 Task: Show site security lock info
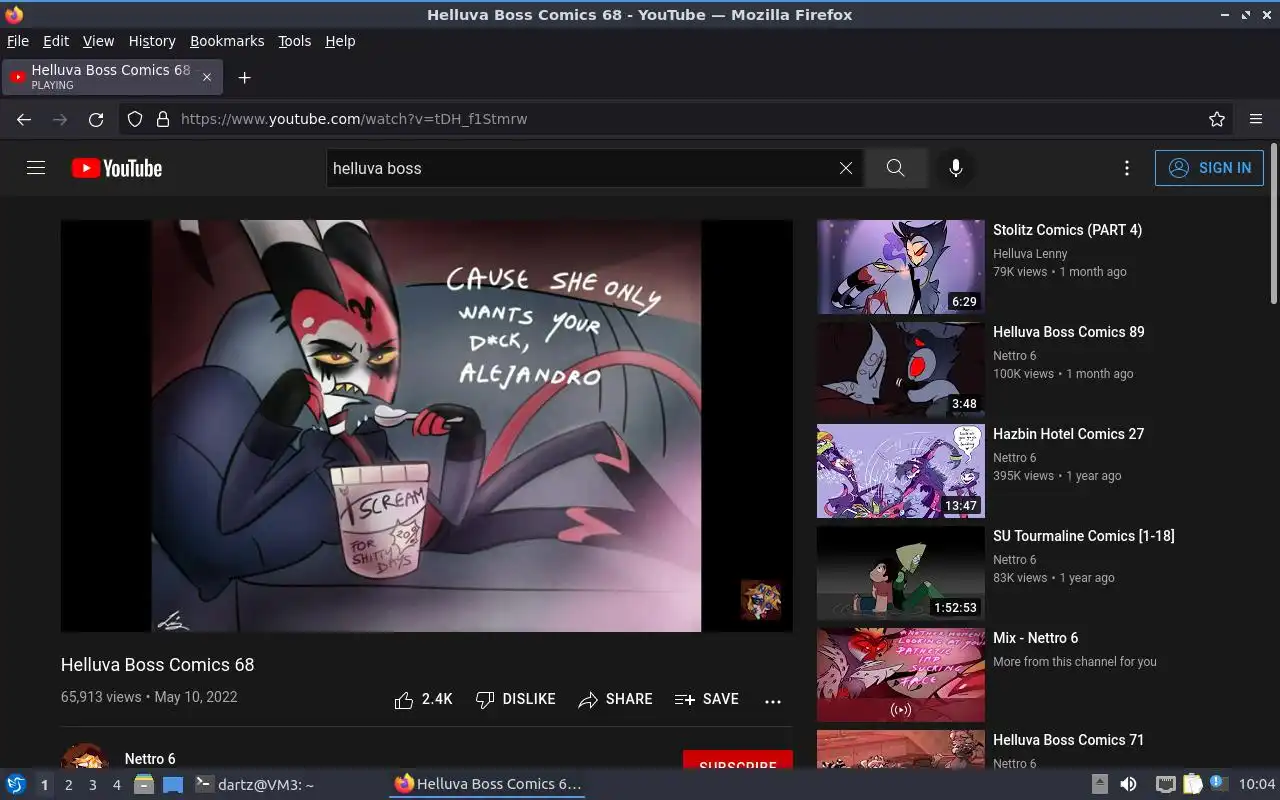(x=163, y=119)
